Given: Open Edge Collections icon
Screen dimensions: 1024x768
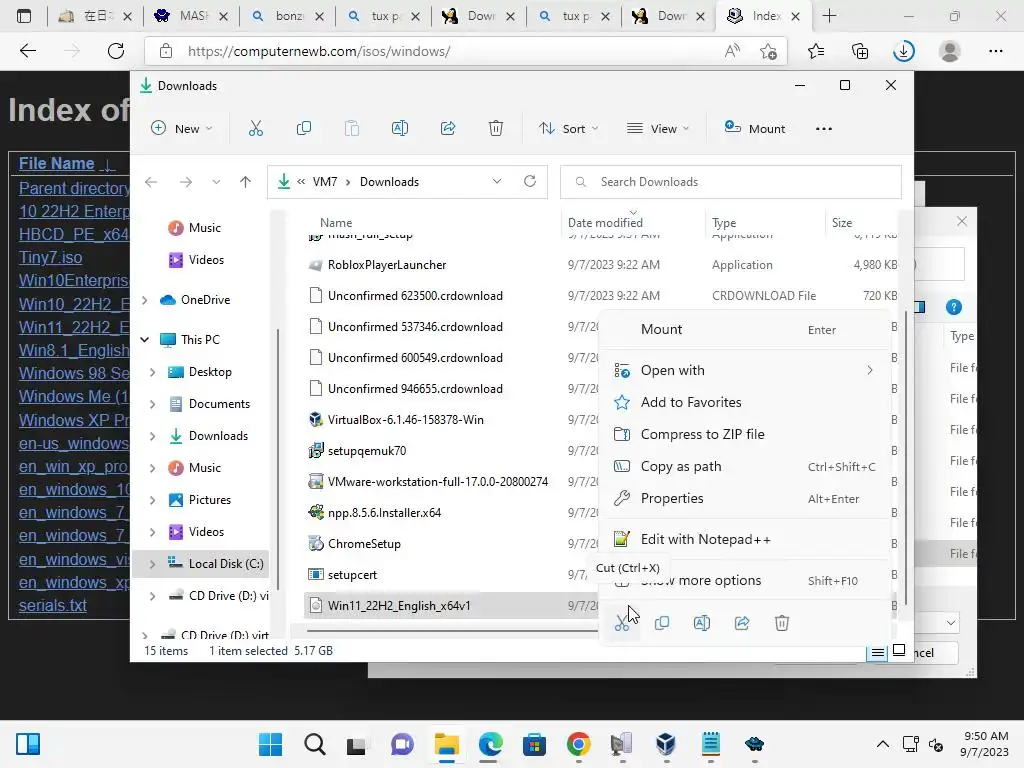Looking at the screenshot, I should click(x=860, y=52).
